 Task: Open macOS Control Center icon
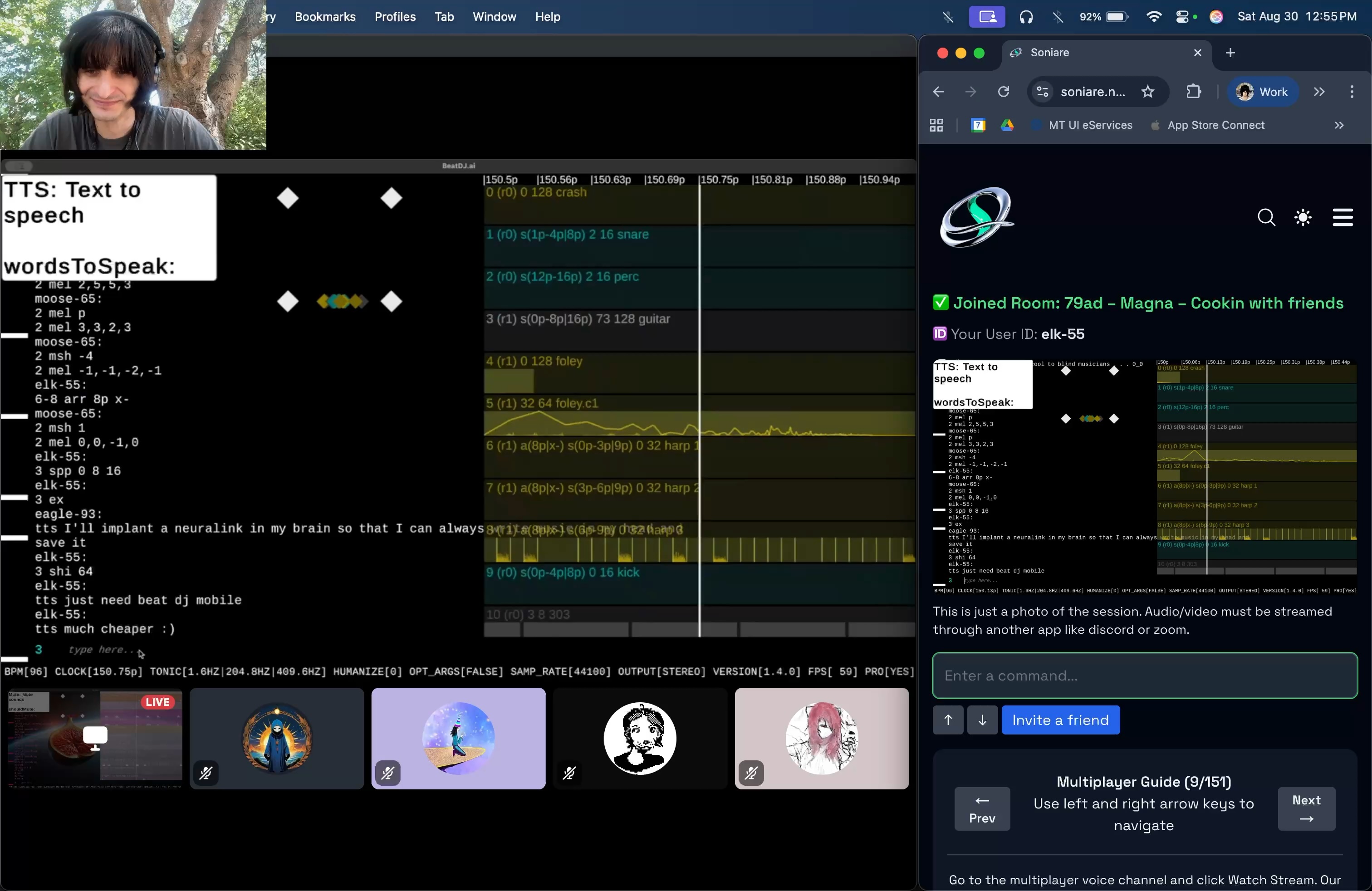[1182, 17]
